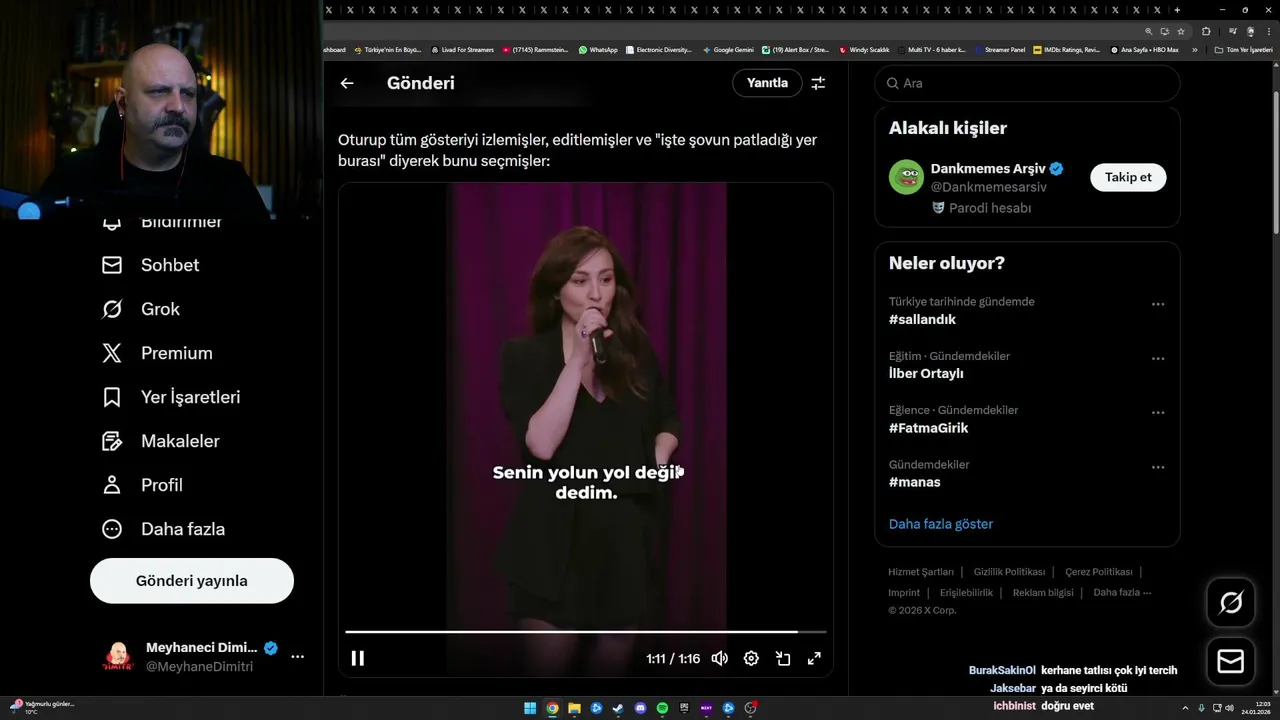This screenshot has height=720, width=1280.
Task: Open the #FatmaGirik trend
Action: pos(928,428)
